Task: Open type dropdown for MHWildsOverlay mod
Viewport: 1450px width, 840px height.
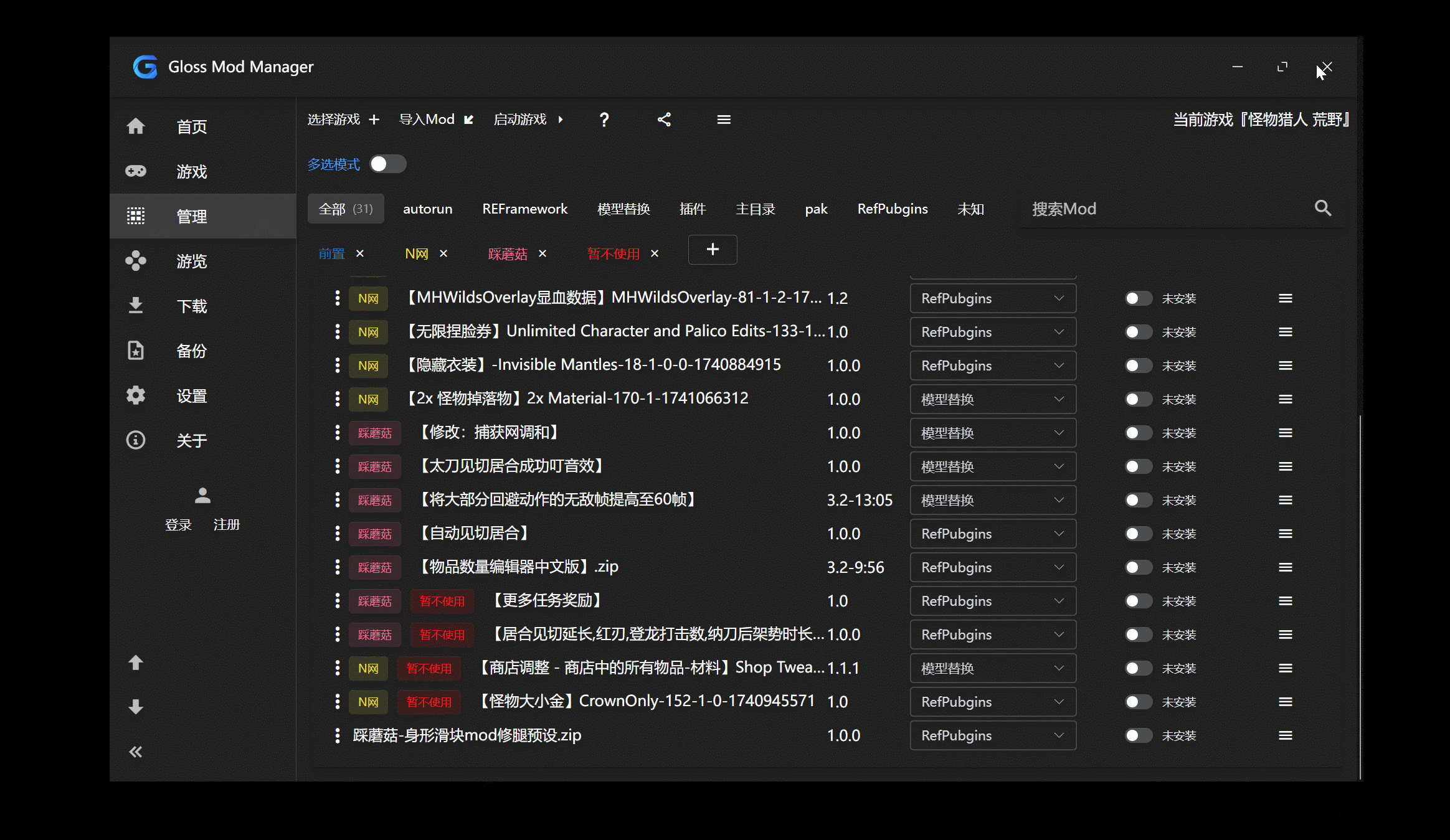Action: click(x=993, y=298)
